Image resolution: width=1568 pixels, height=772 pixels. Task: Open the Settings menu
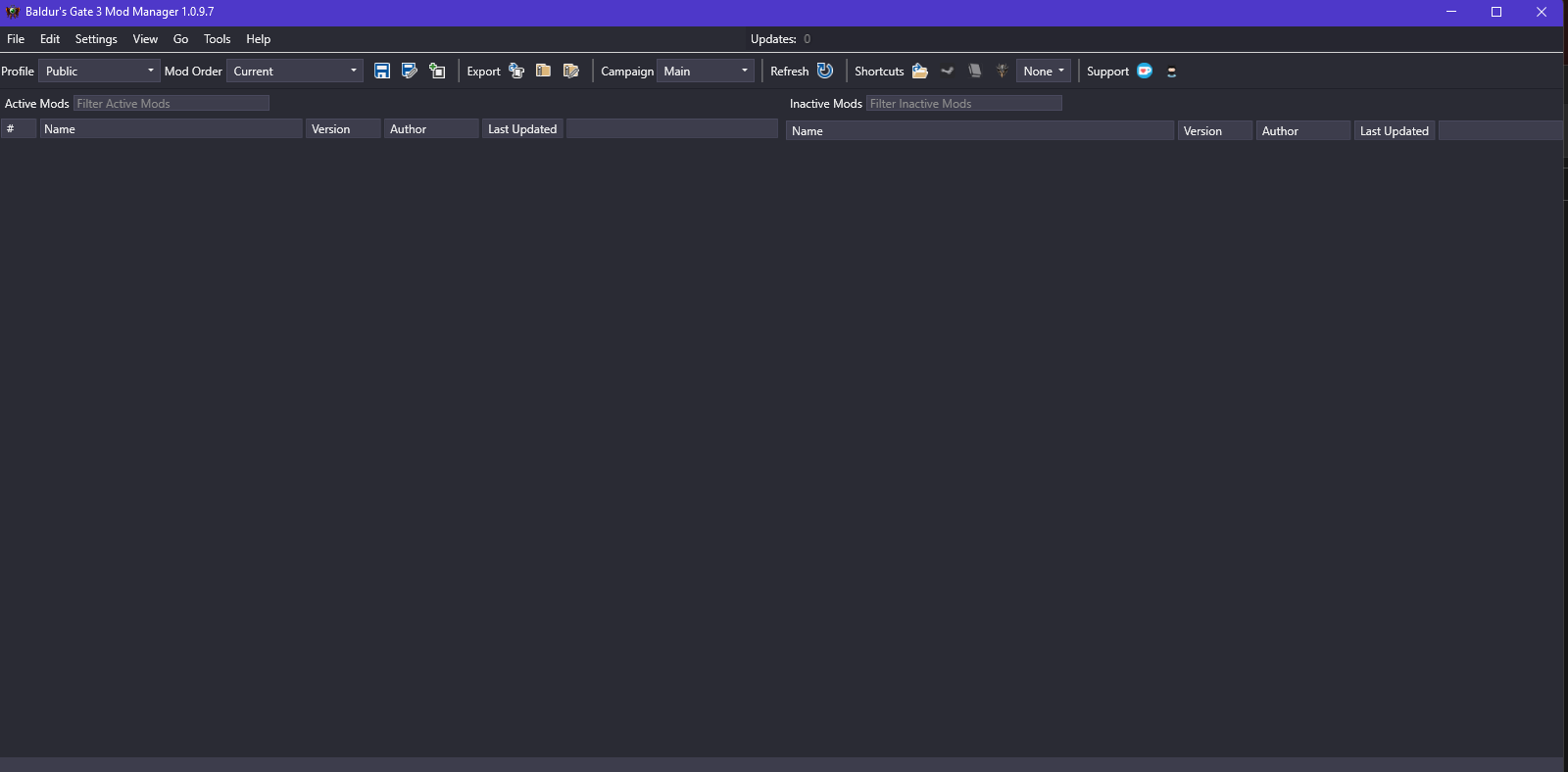tap(96, 39)
